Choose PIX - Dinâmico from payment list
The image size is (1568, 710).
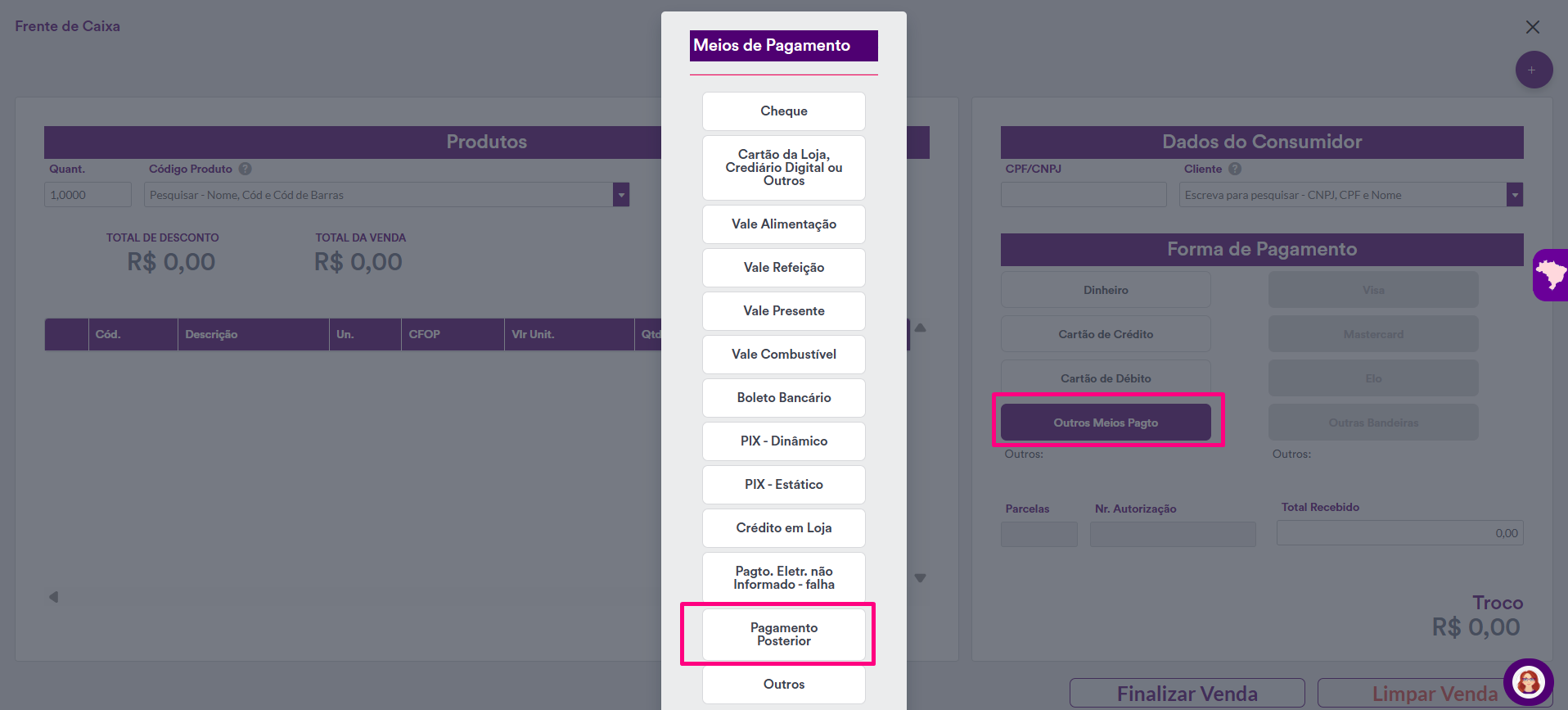(x=783, y=441)
